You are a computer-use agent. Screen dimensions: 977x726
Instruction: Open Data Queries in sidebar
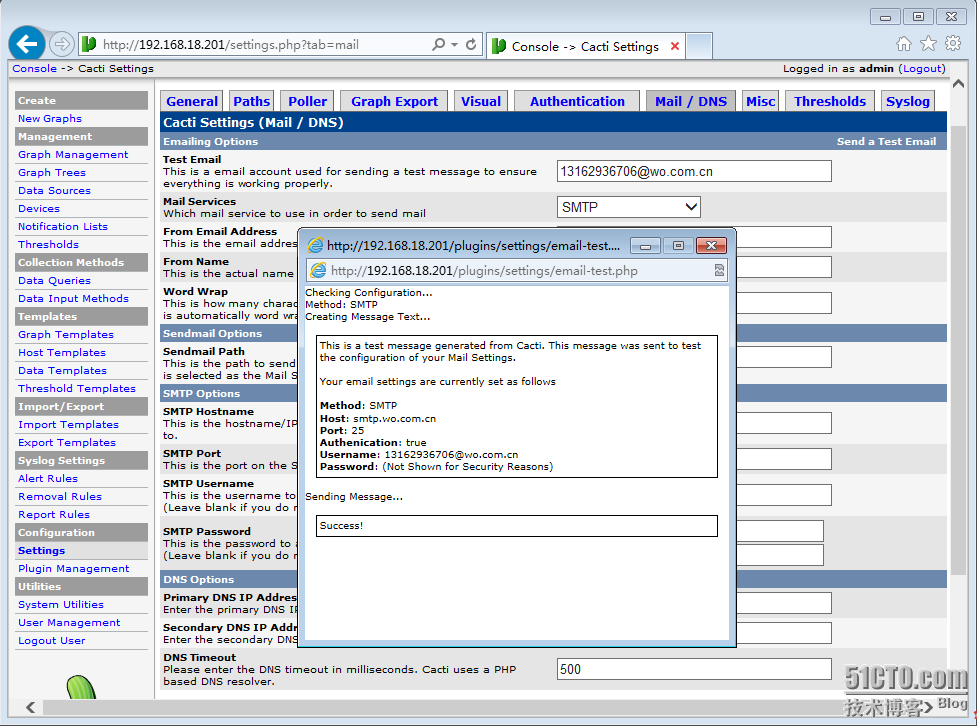[x=54, y=281]
